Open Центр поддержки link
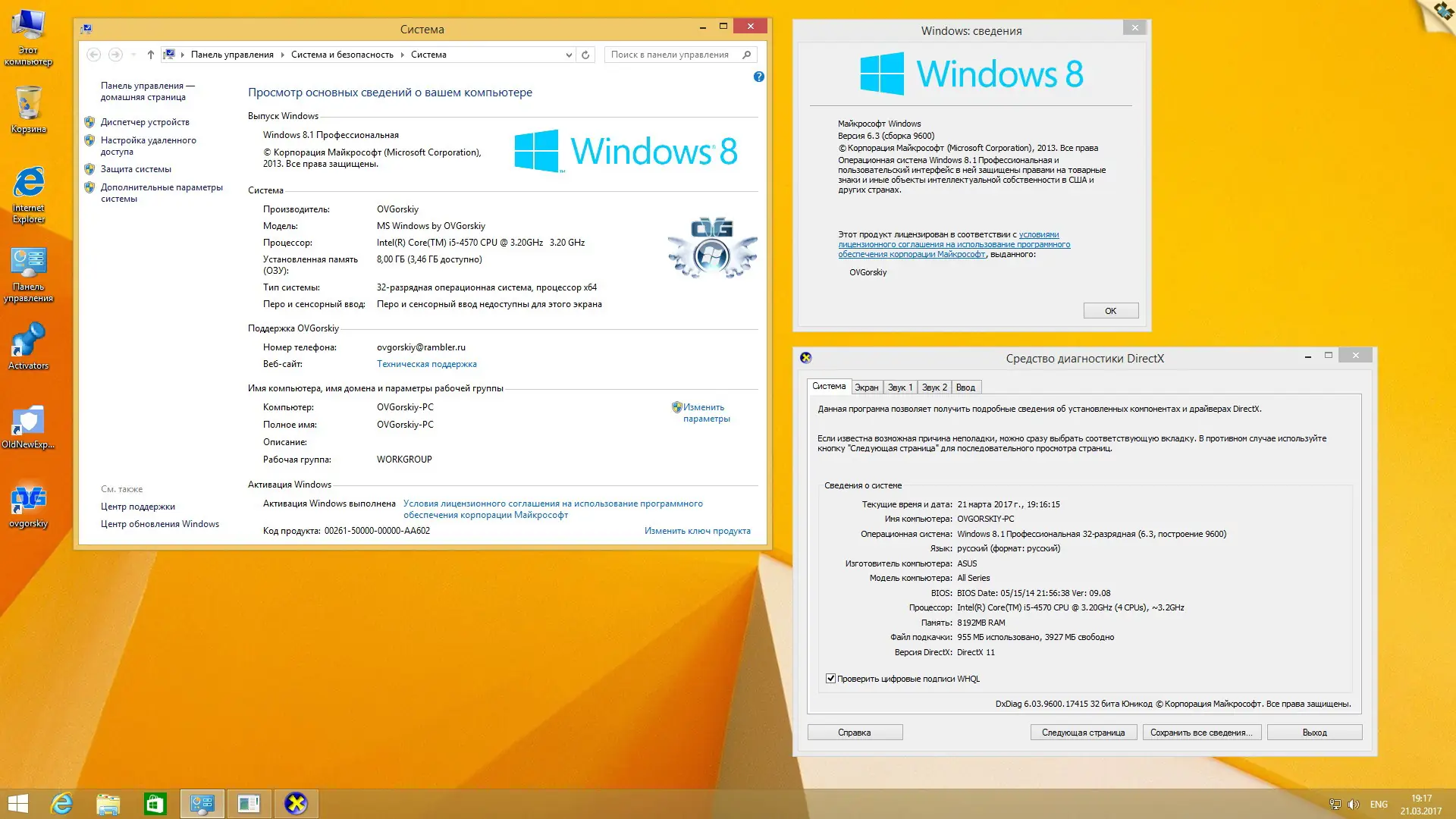The width and height of the screenshot is (1456, 819). (137, 507)
